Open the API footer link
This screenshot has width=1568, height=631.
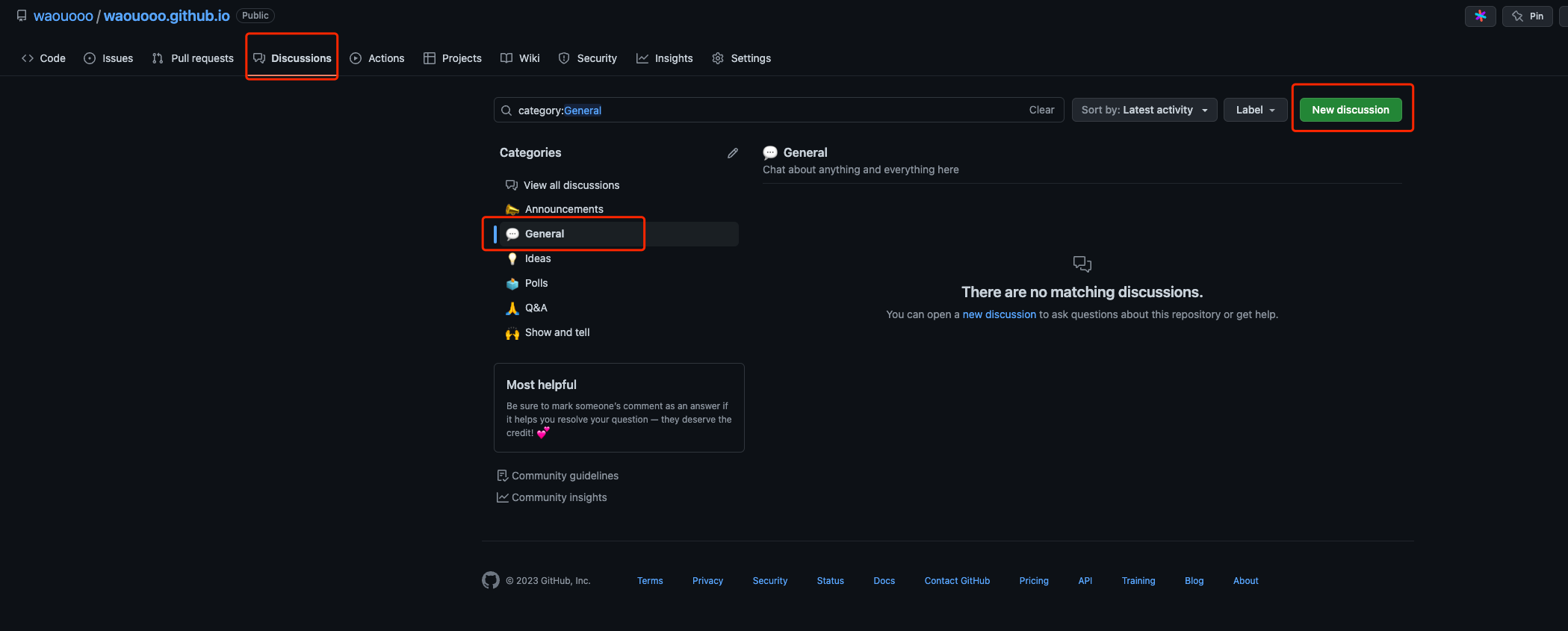tap(1085, 581)
